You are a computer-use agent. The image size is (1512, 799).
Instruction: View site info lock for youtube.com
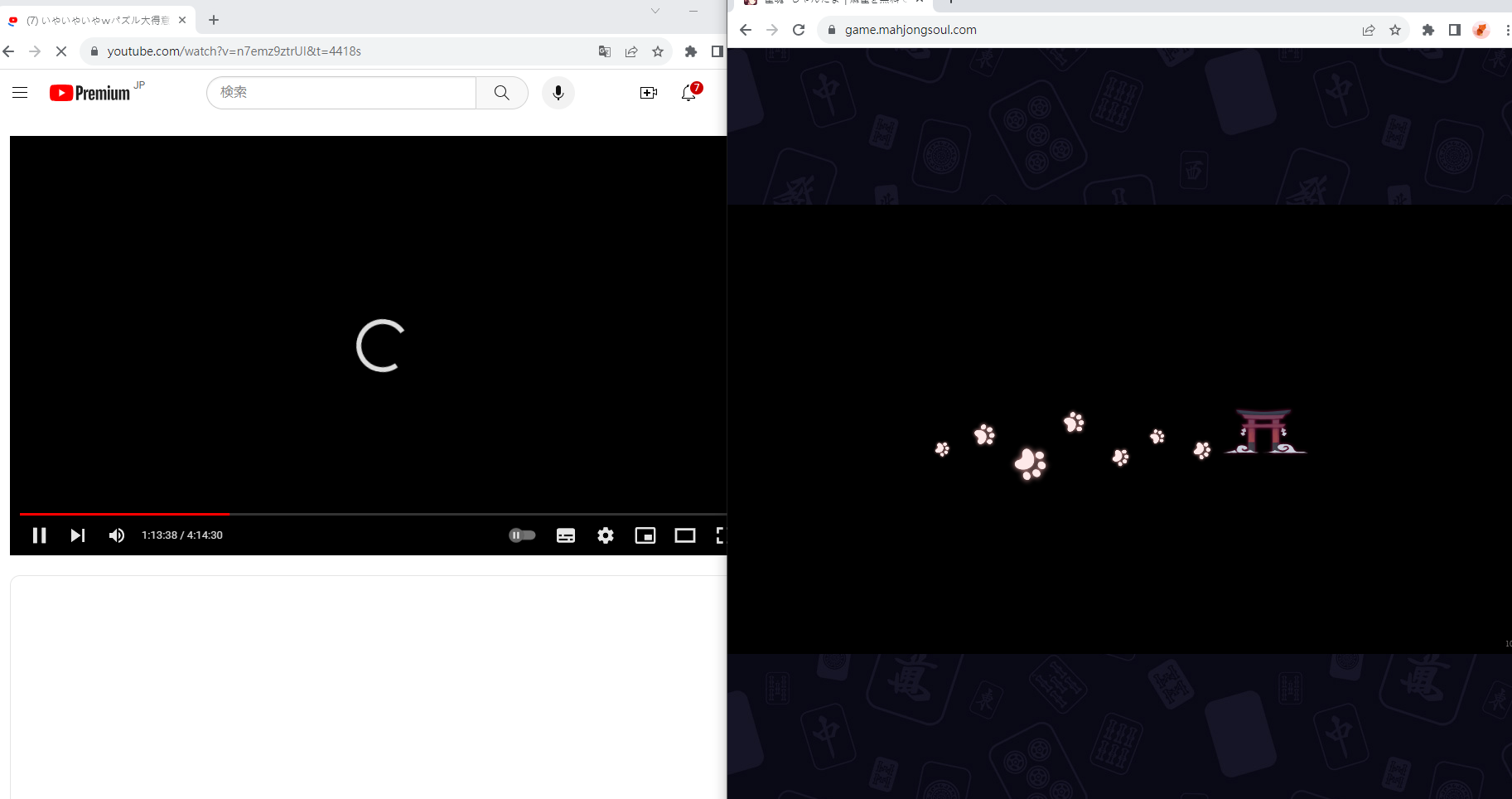pos(94,51)
